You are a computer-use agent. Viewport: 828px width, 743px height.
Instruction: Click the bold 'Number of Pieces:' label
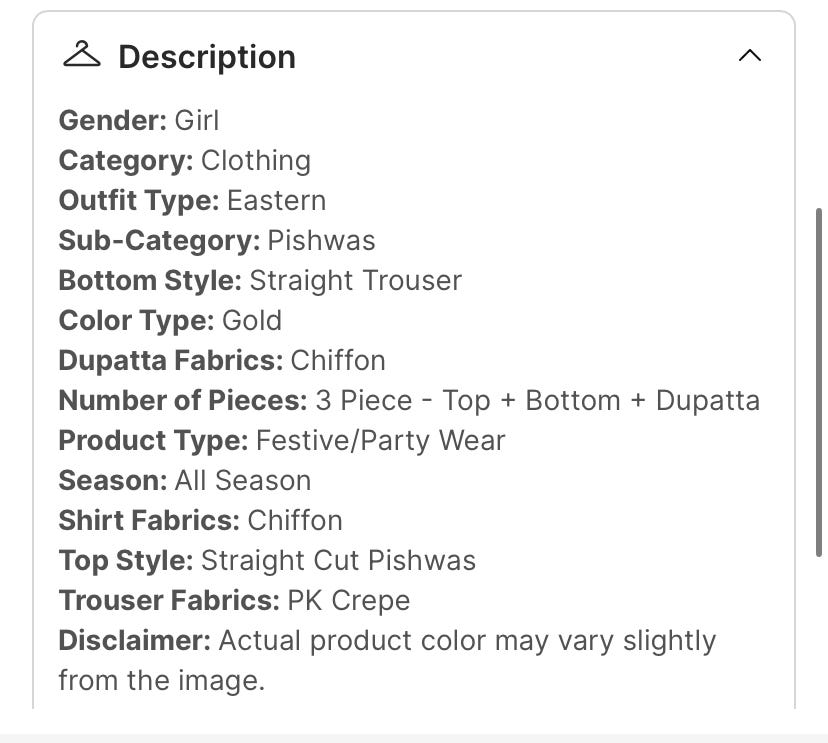coord(182,401)
